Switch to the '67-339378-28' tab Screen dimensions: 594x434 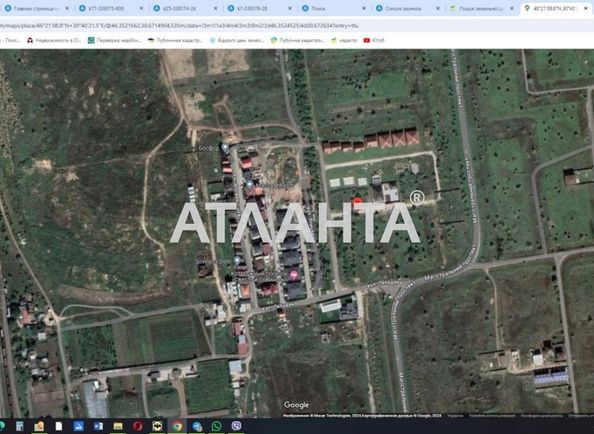pos(258,8)
